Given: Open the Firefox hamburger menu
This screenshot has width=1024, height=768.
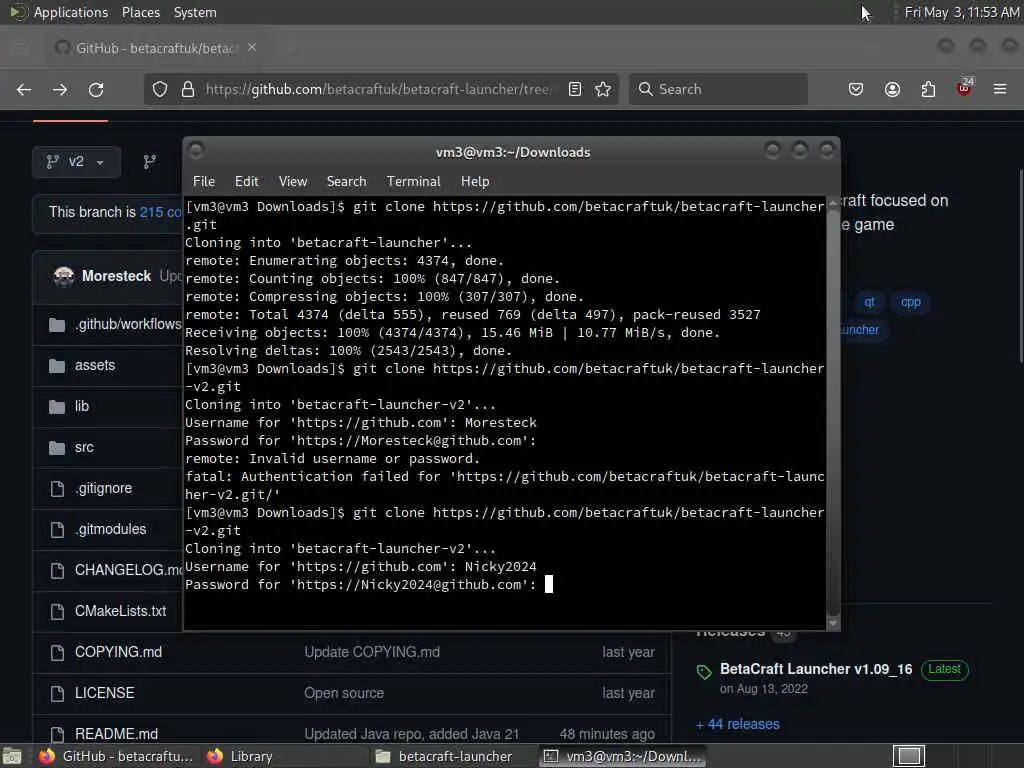Looking at the screenshot, I should (x=1000, y=89).
